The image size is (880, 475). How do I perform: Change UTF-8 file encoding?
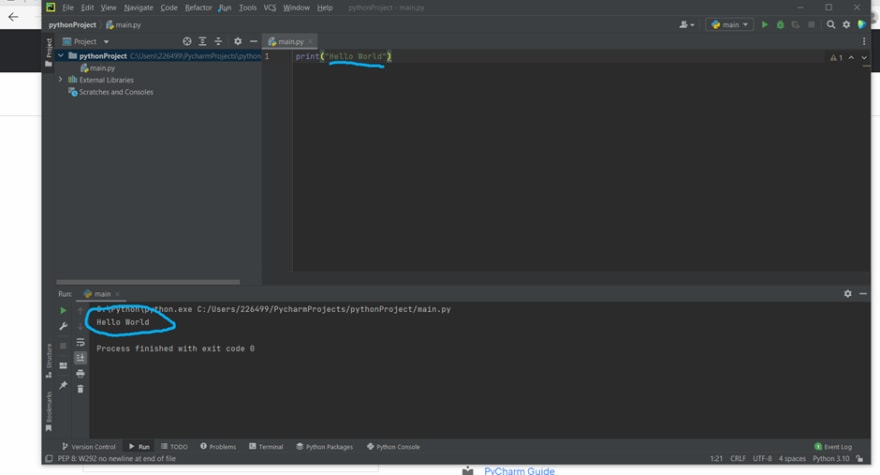click(x=762, y=459)
